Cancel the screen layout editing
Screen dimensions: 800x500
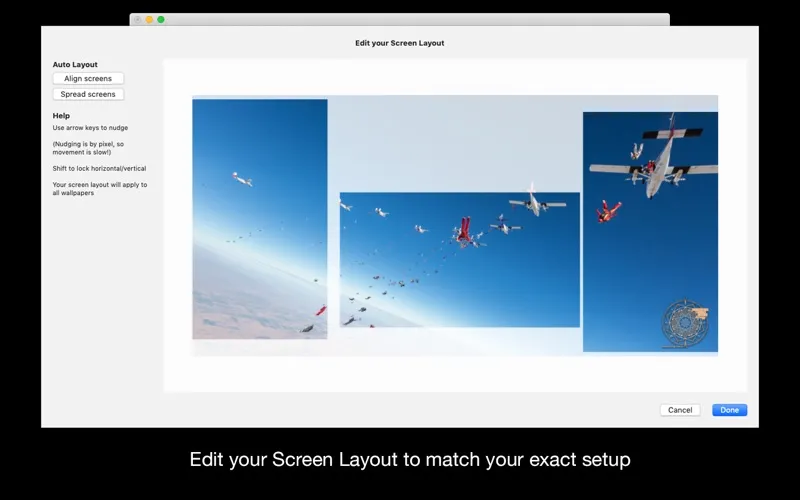[x=680, y=410]
